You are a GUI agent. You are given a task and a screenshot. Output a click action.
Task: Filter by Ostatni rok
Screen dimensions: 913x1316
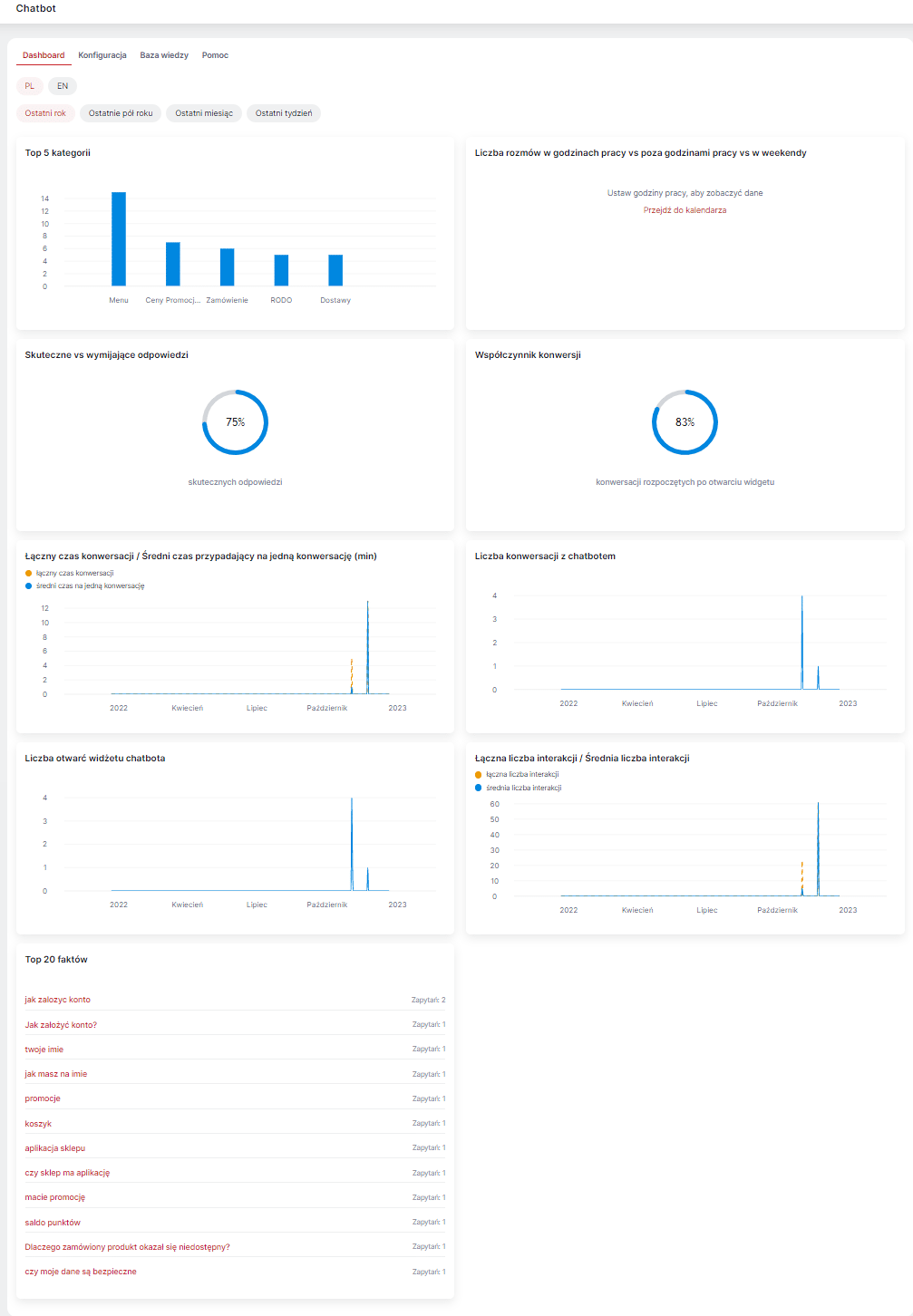(x=45, y=113)
